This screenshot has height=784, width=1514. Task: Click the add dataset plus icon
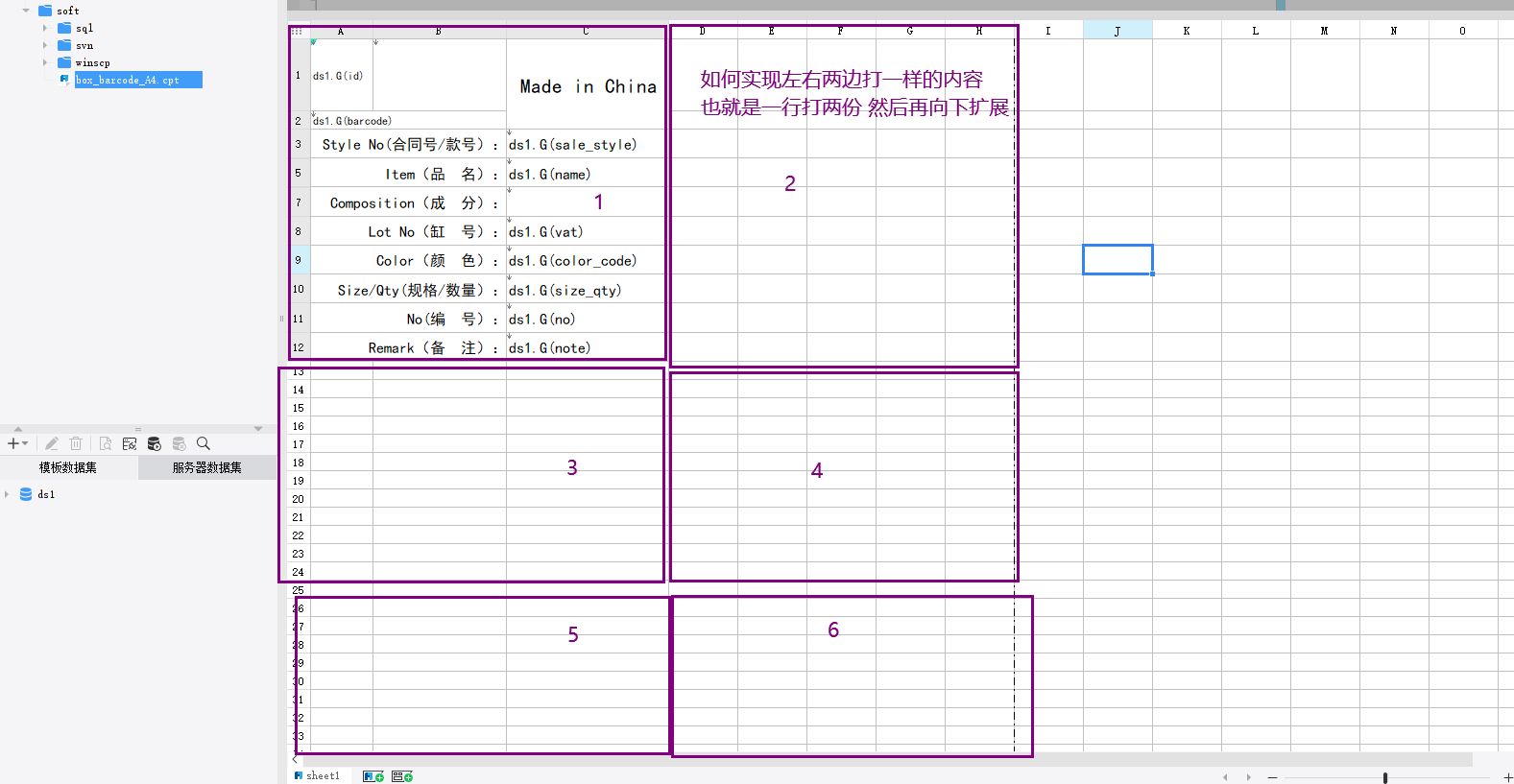tap(13, 443)
